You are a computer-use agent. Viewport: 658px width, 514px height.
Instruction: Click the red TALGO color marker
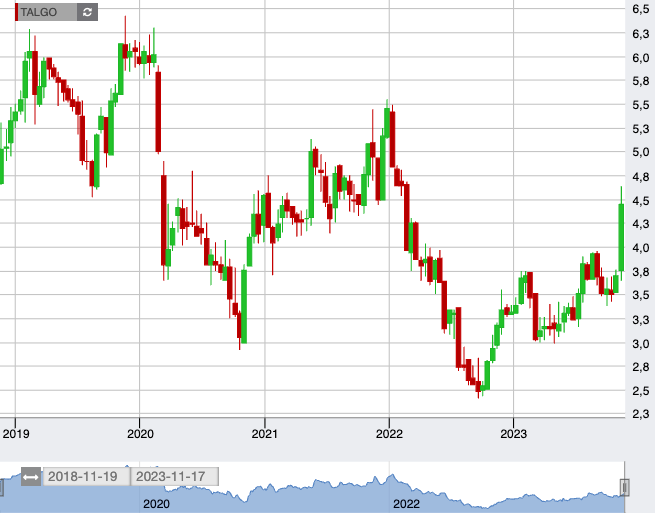(x=16, y=12)
